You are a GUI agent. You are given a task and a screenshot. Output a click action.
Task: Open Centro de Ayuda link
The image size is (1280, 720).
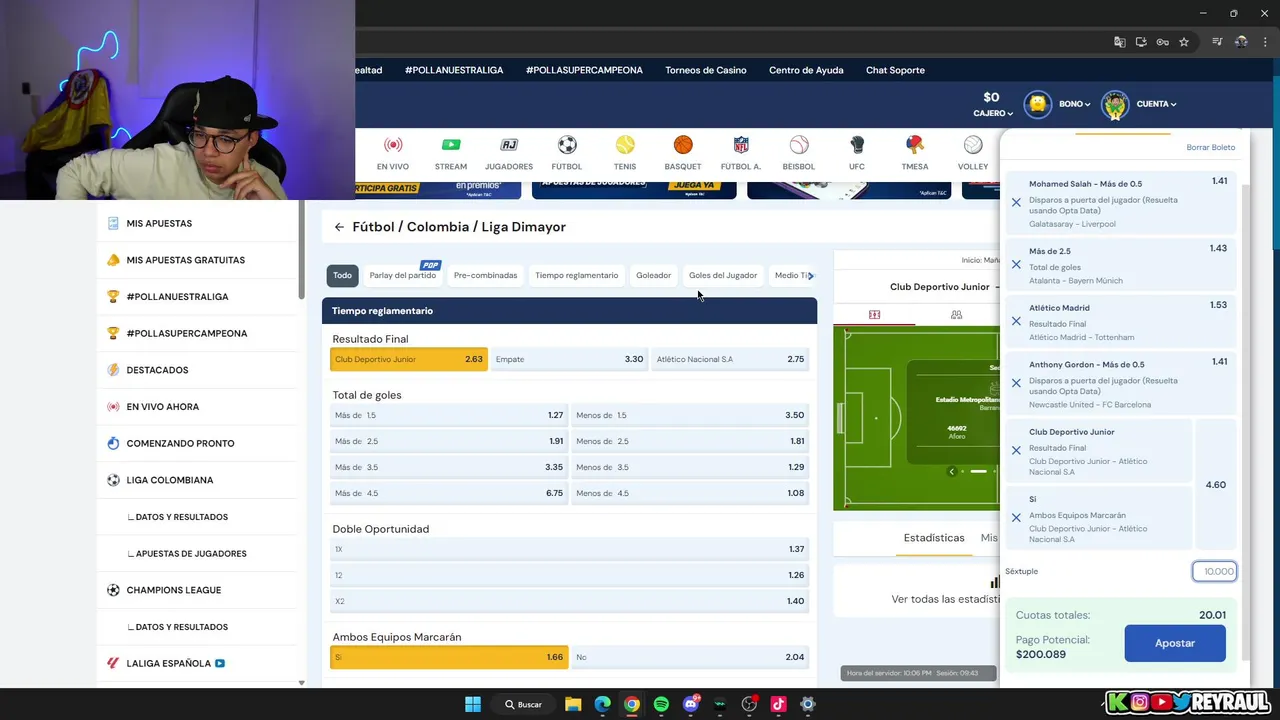click(806, 70)
